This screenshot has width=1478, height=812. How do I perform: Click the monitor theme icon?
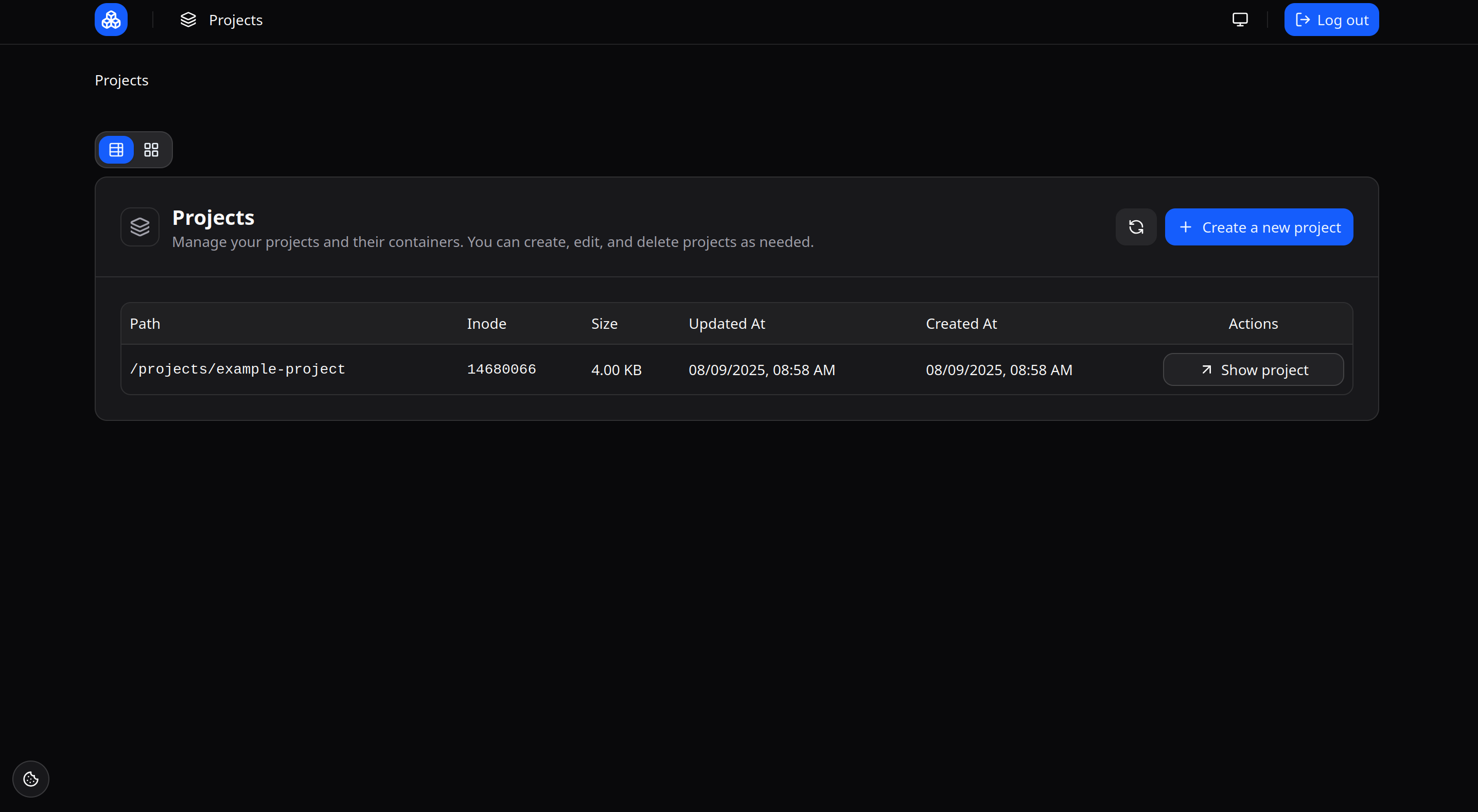pos(1240,20)
